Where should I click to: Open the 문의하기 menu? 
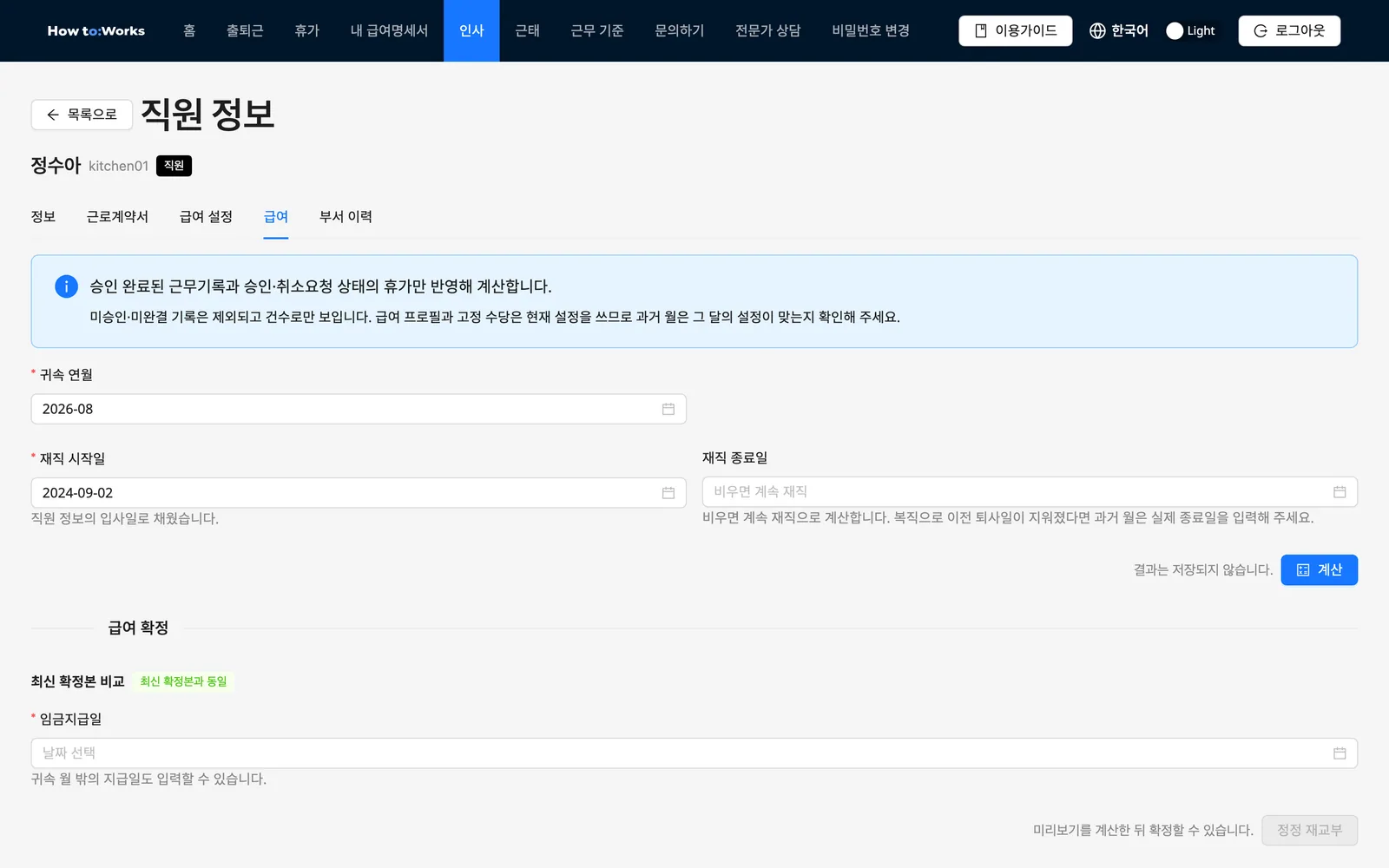(x=680, y=31)
